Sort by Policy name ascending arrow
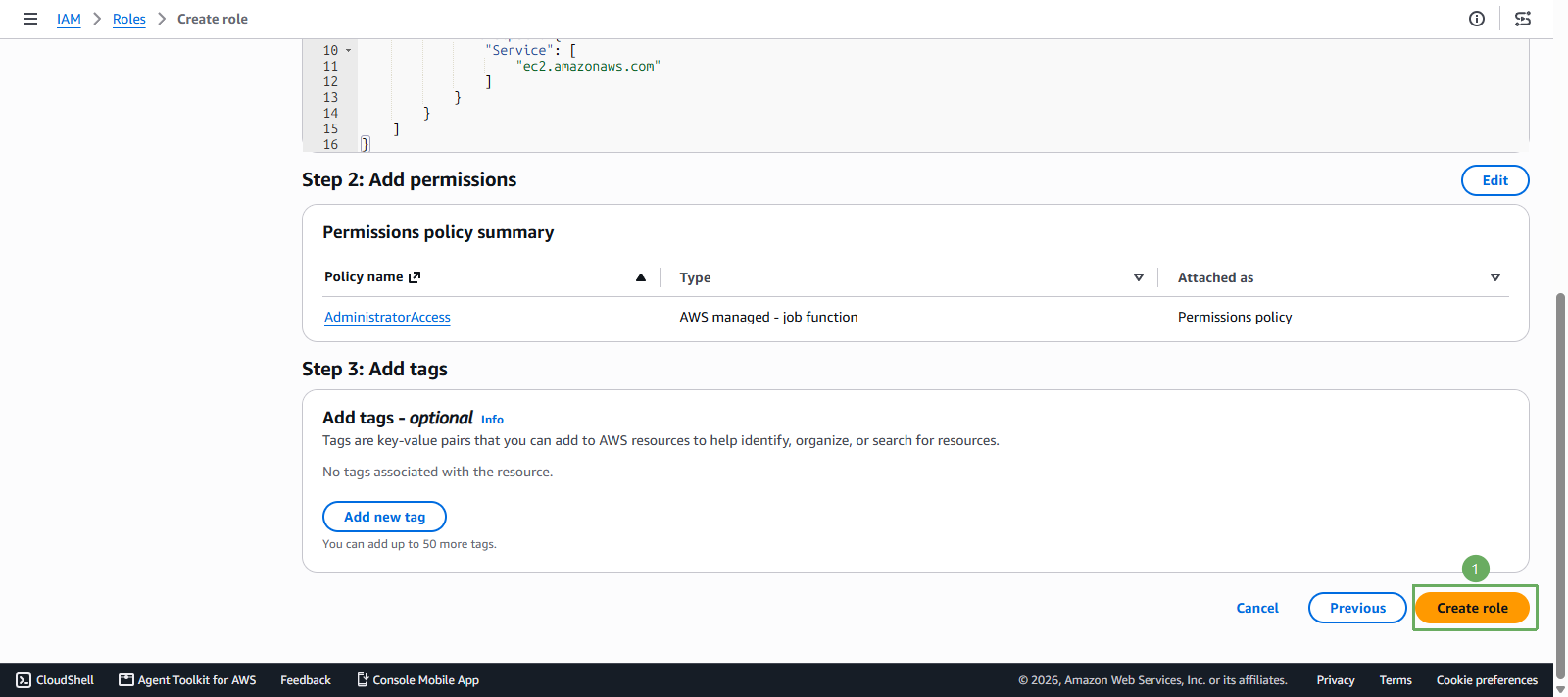The image size is (1568, 697). pos(641,277)
